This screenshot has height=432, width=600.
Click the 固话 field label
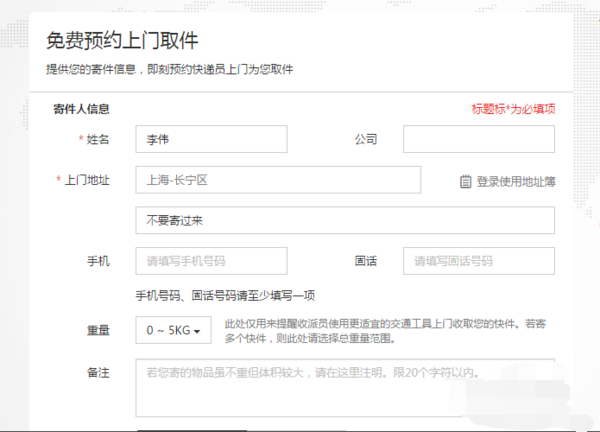[x=366, y=261]
